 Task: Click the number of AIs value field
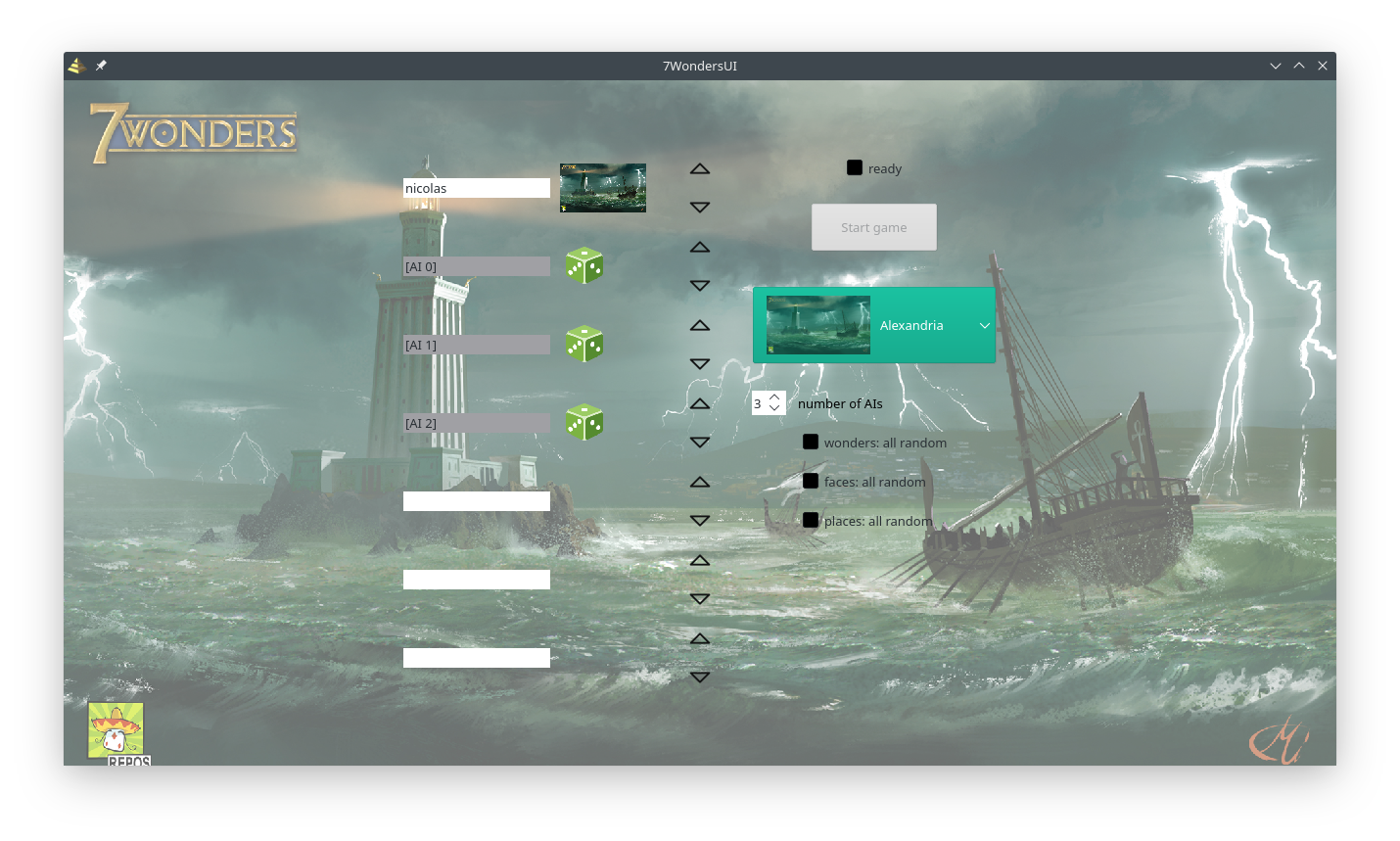759,403
